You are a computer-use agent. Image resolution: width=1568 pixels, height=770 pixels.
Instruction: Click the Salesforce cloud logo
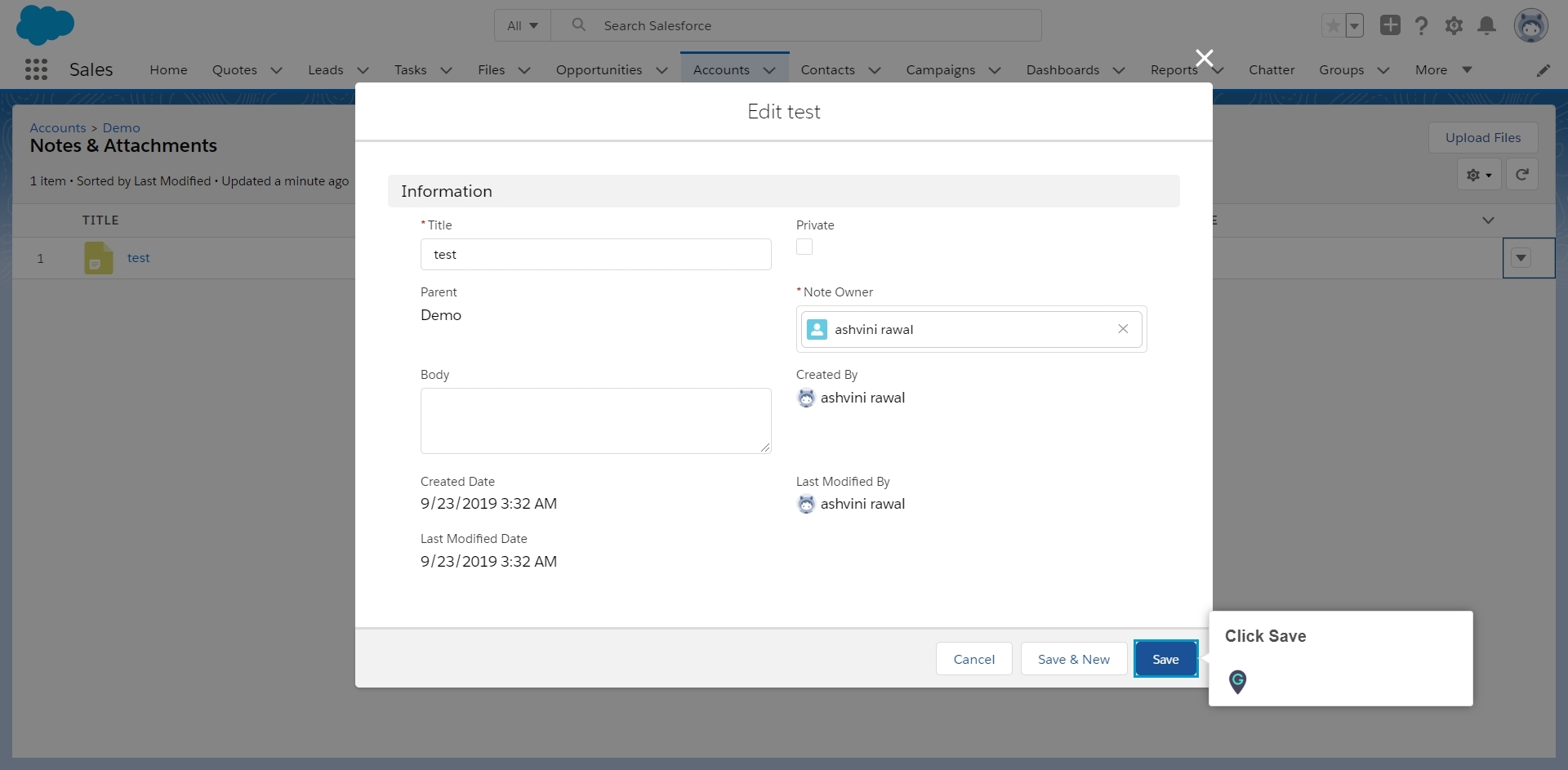(x=44, y=24)
